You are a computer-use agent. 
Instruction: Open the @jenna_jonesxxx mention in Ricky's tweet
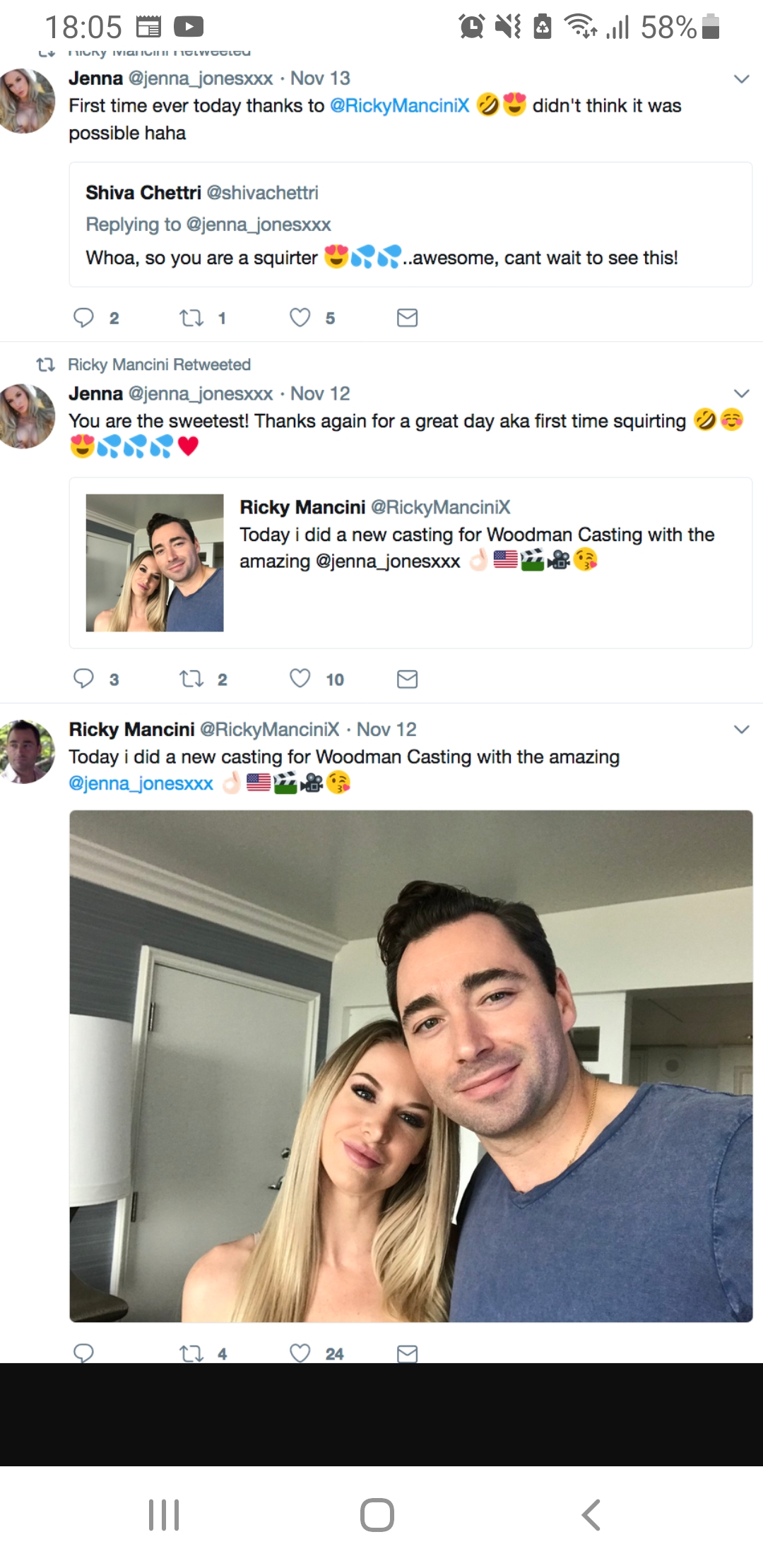pyautogui.click(x=141, y=783)
